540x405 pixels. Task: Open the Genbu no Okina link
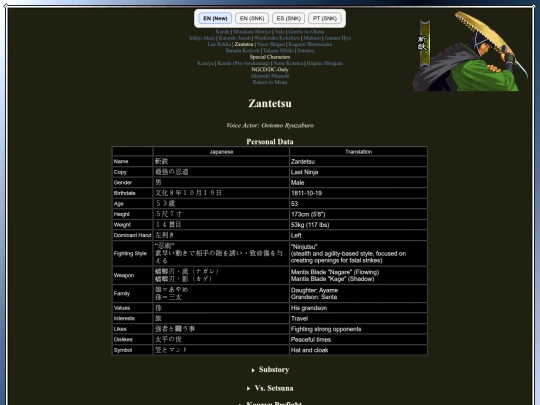(x=306, y=32)
